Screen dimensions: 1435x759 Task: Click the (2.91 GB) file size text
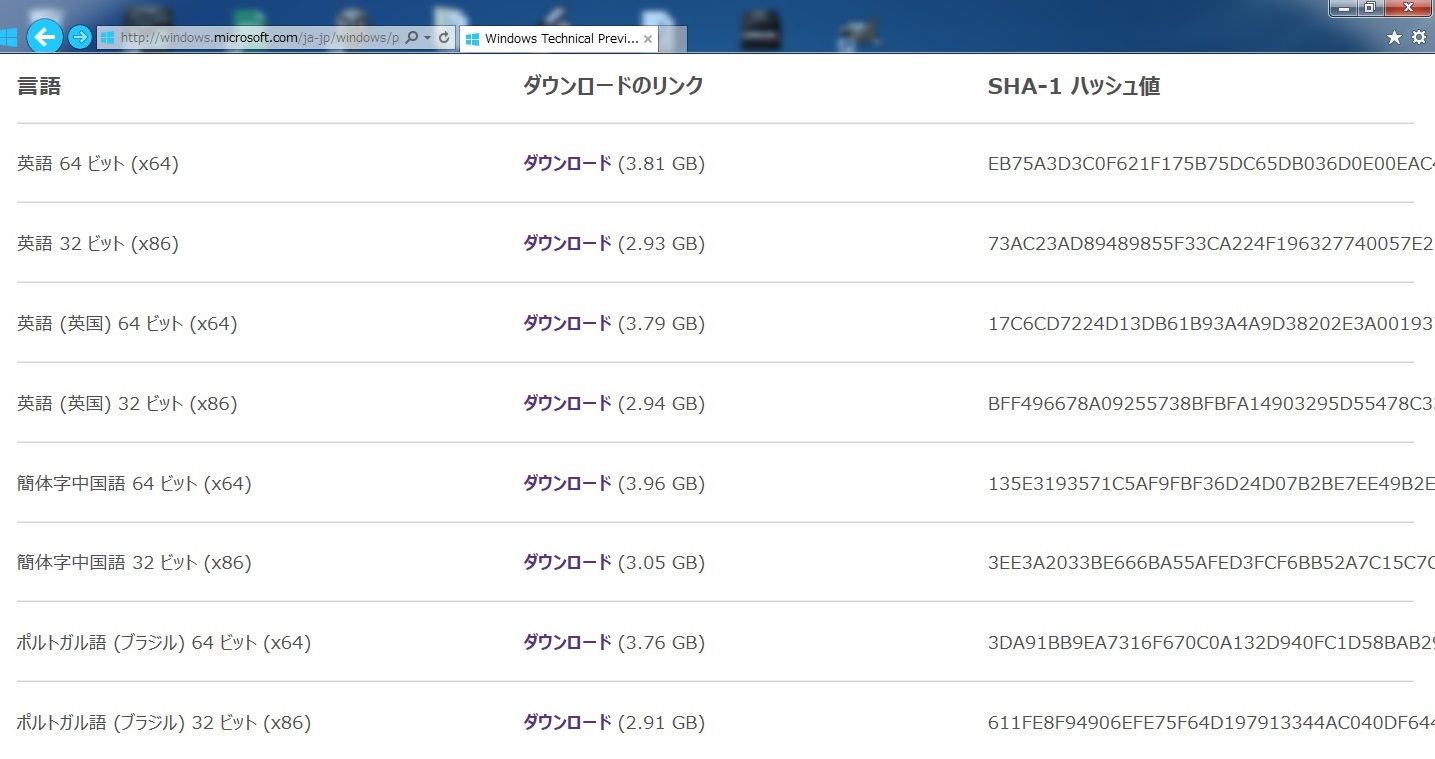coord(661,722)
